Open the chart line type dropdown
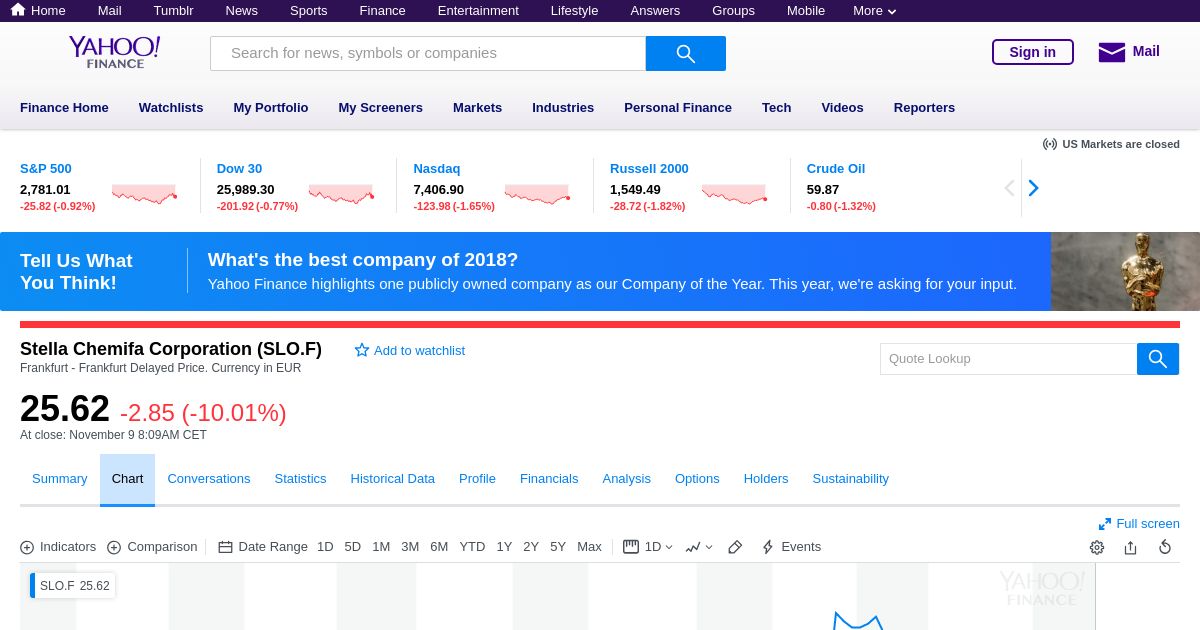1200x630 pixels. click(699, 547)
